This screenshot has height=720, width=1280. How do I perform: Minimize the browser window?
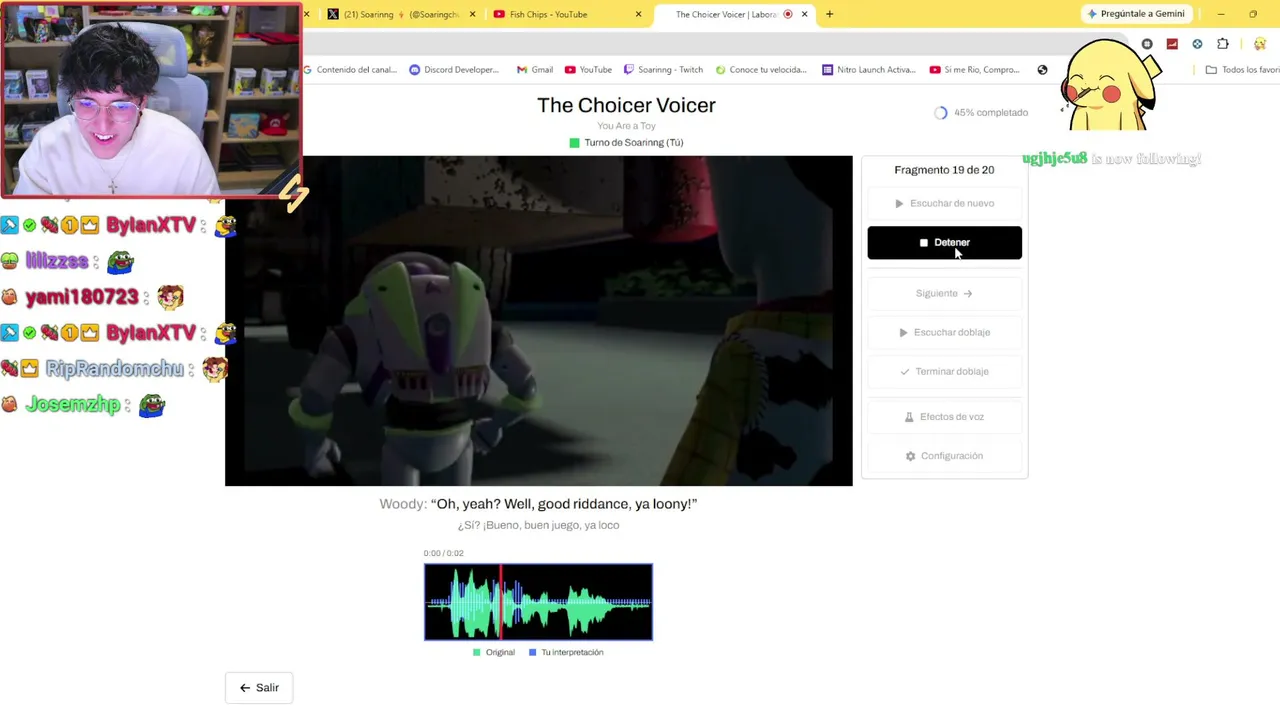[1221, 14]
